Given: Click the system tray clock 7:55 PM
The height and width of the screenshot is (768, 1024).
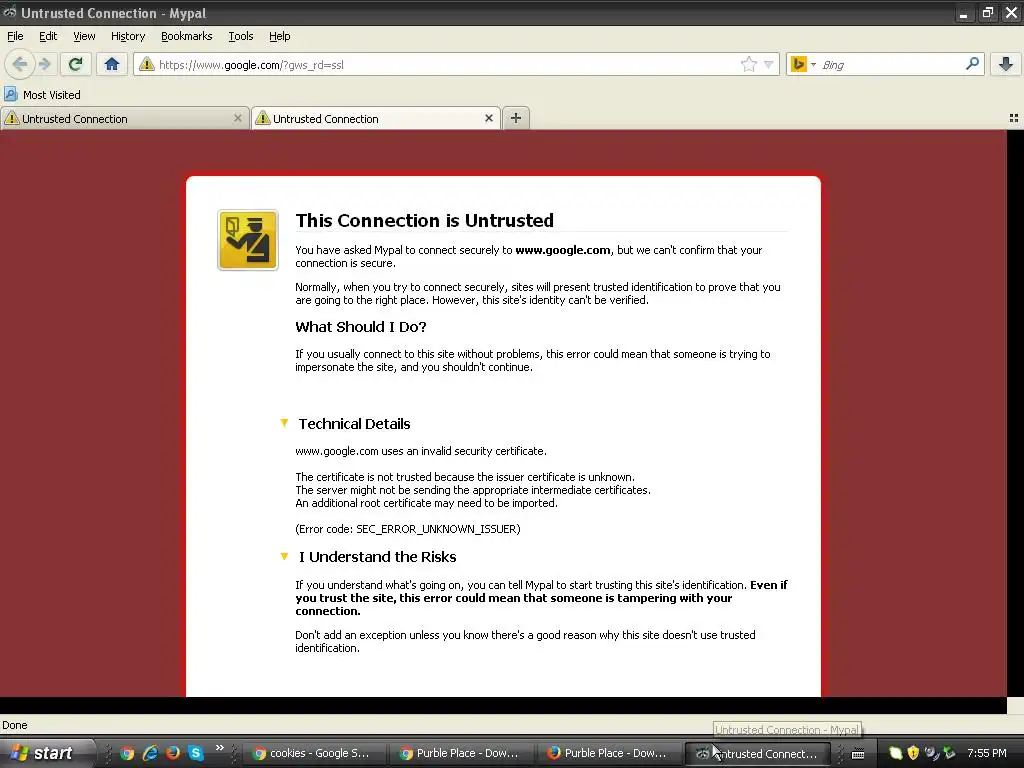Looking at the screenshot, I should pos(987,753).
